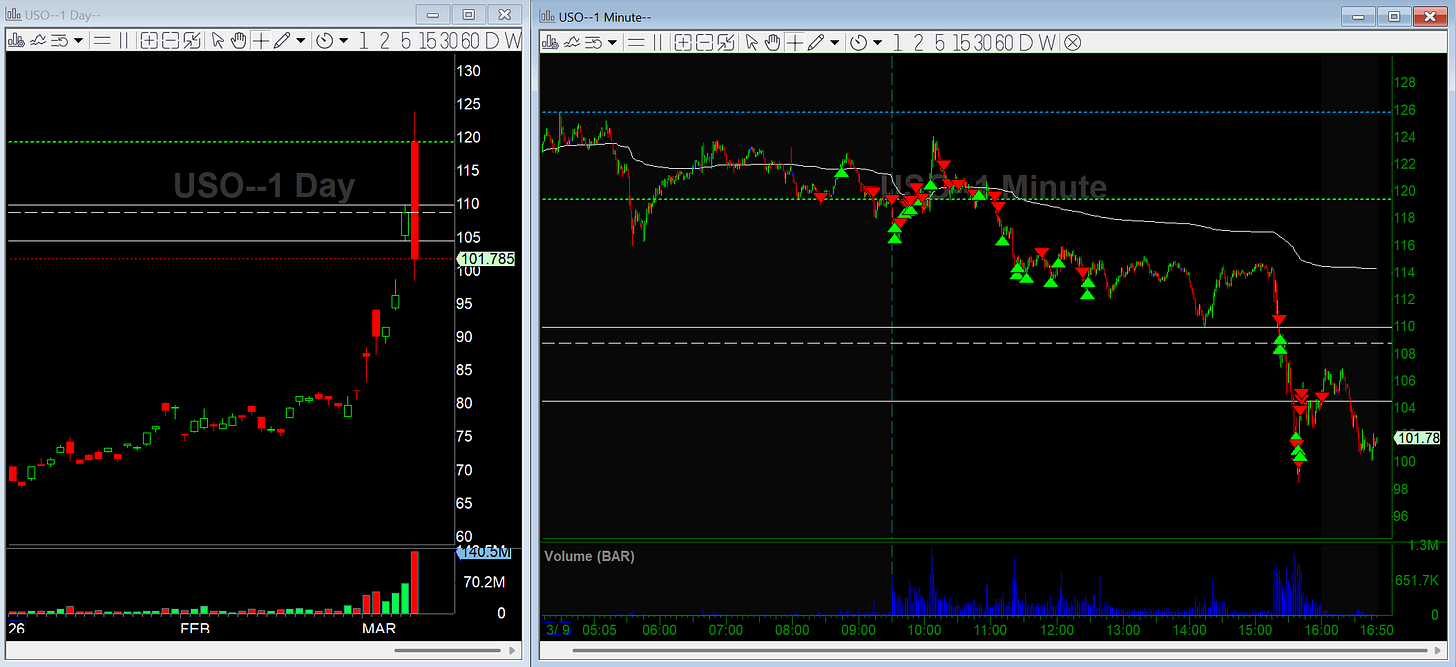This screenshot has width=1456, height=667.
Task: Click the 101.785 price label on daily chart
Action: pos(487,258)
